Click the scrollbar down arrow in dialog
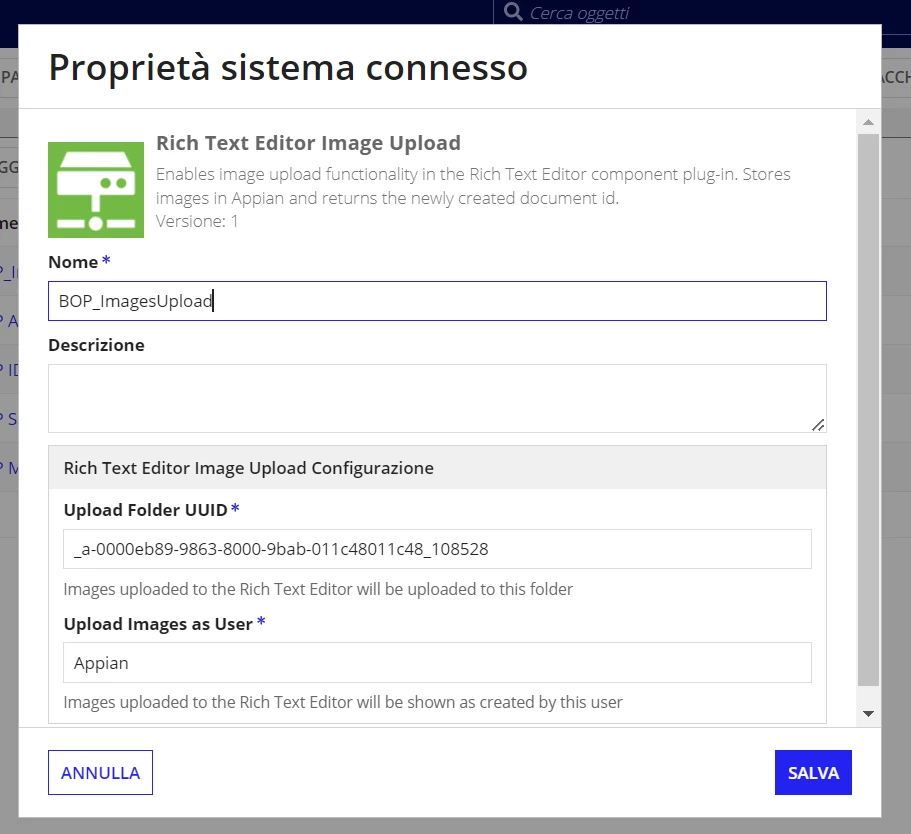 [x=868, y=714]
